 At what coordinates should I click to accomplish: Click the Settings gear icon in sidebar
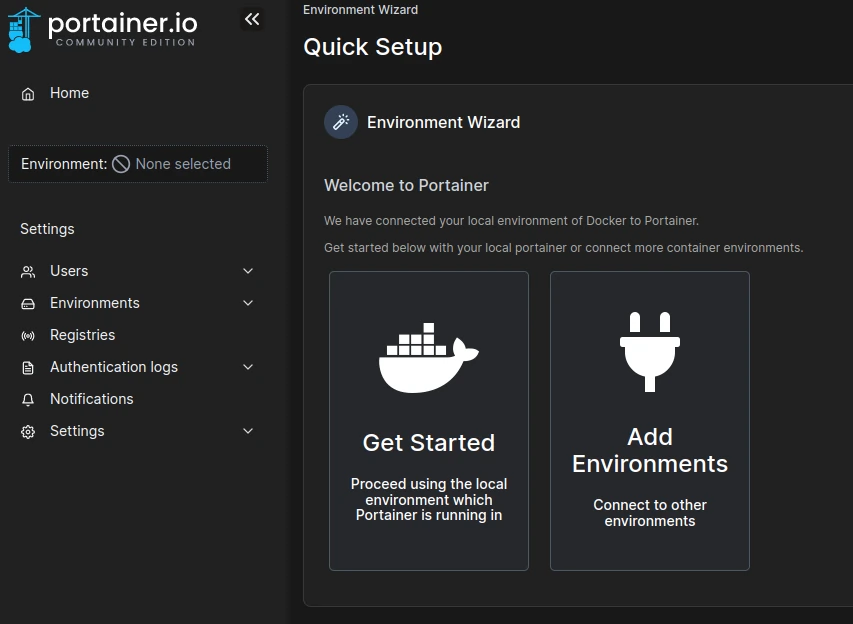click(x=28, y=432)
